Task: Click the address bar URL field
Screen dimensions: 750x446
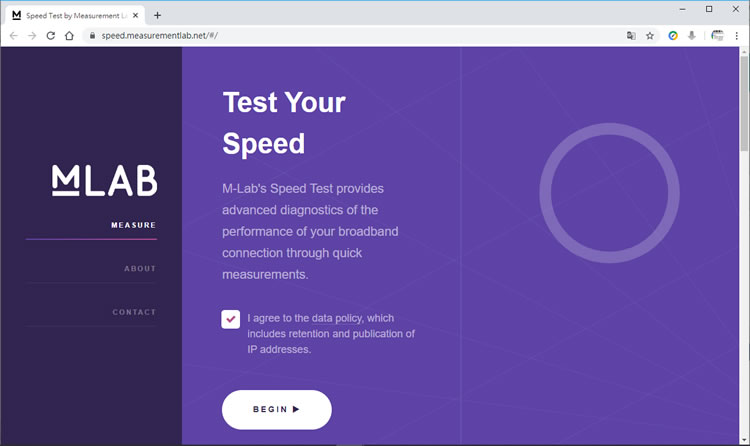Action: tap(356, 36)
